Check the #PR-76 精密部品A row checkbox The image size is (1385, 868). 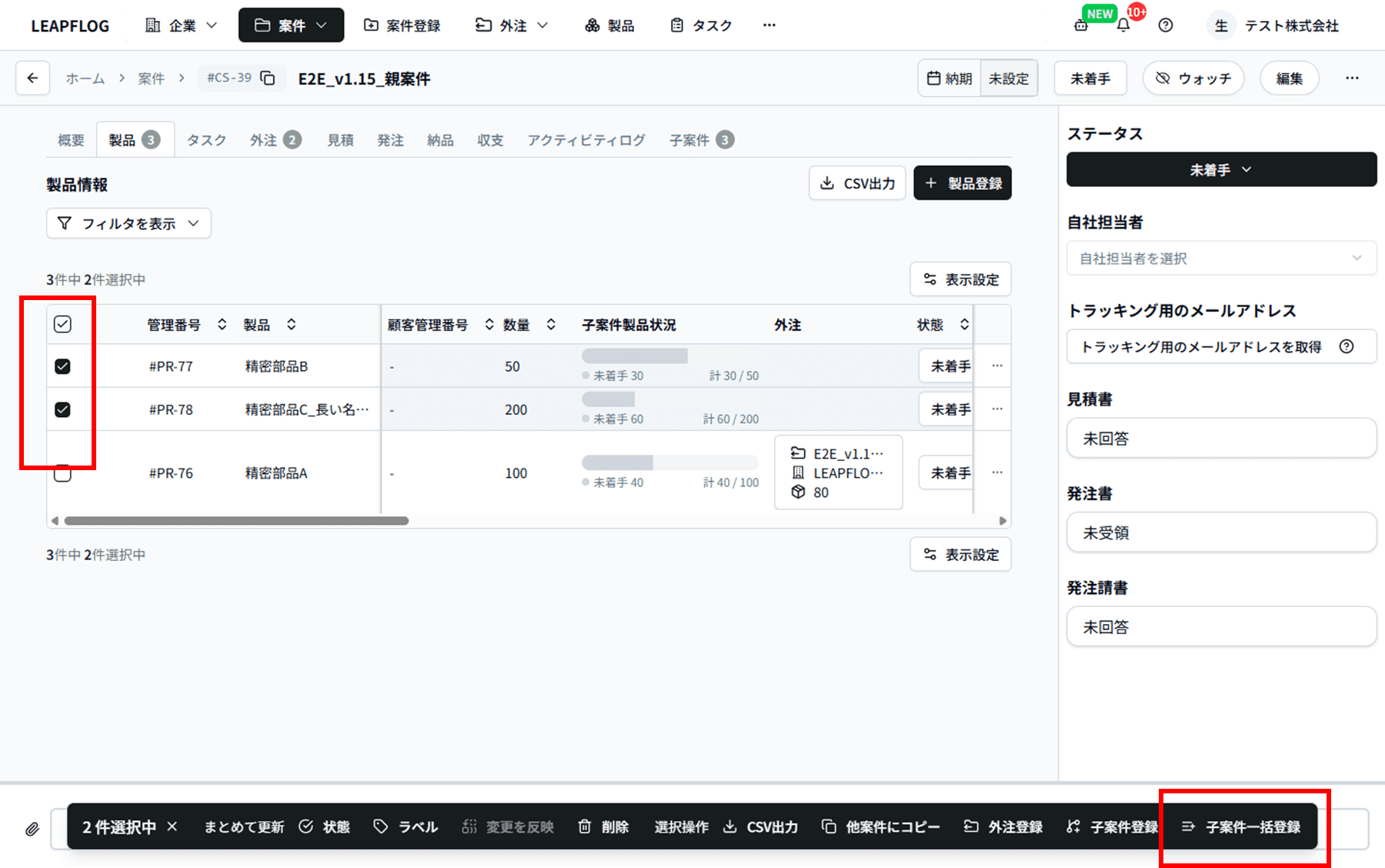click(63, 473)
